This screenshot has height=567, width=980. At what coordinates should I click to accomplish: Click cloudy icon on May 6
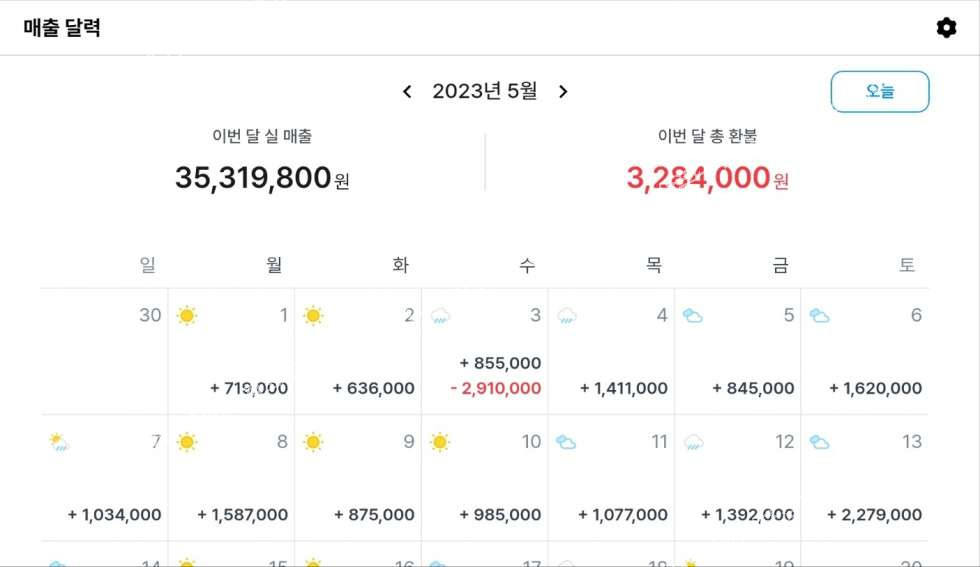[819, 316]
